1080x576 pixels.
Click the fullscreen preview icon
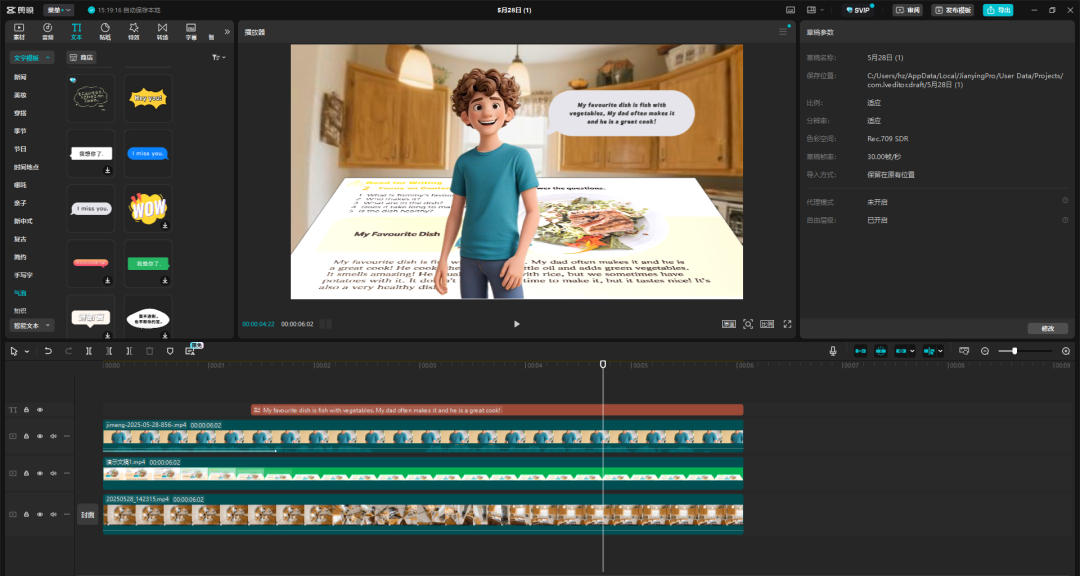787,324
